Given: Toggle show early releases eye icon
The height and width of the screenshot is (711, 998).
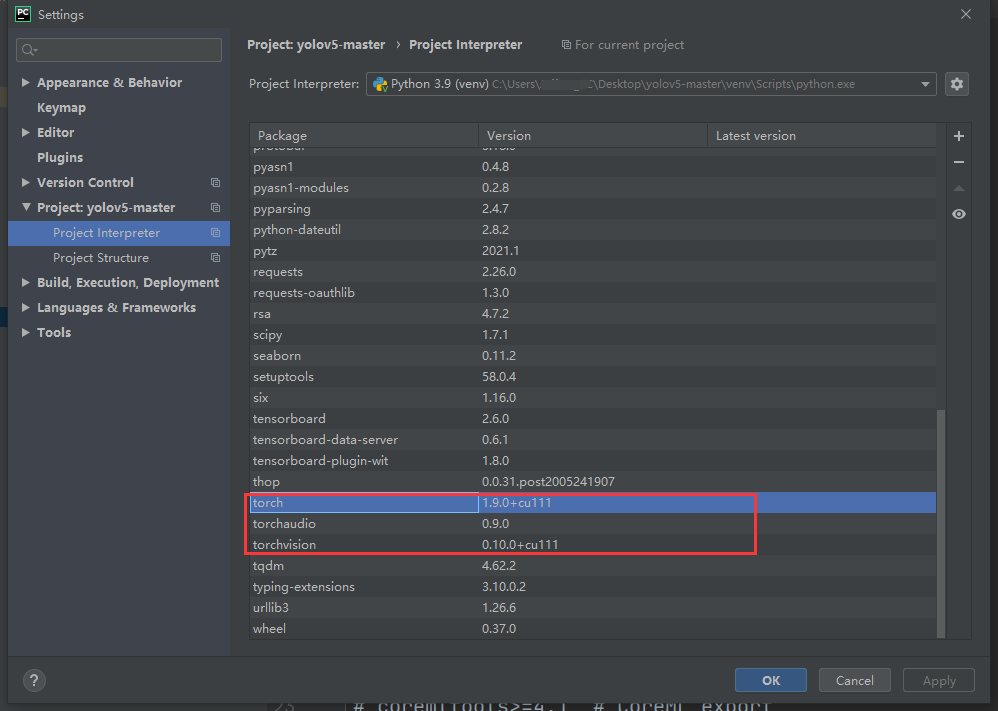Looking at the screenshot, I should [959, 215].
